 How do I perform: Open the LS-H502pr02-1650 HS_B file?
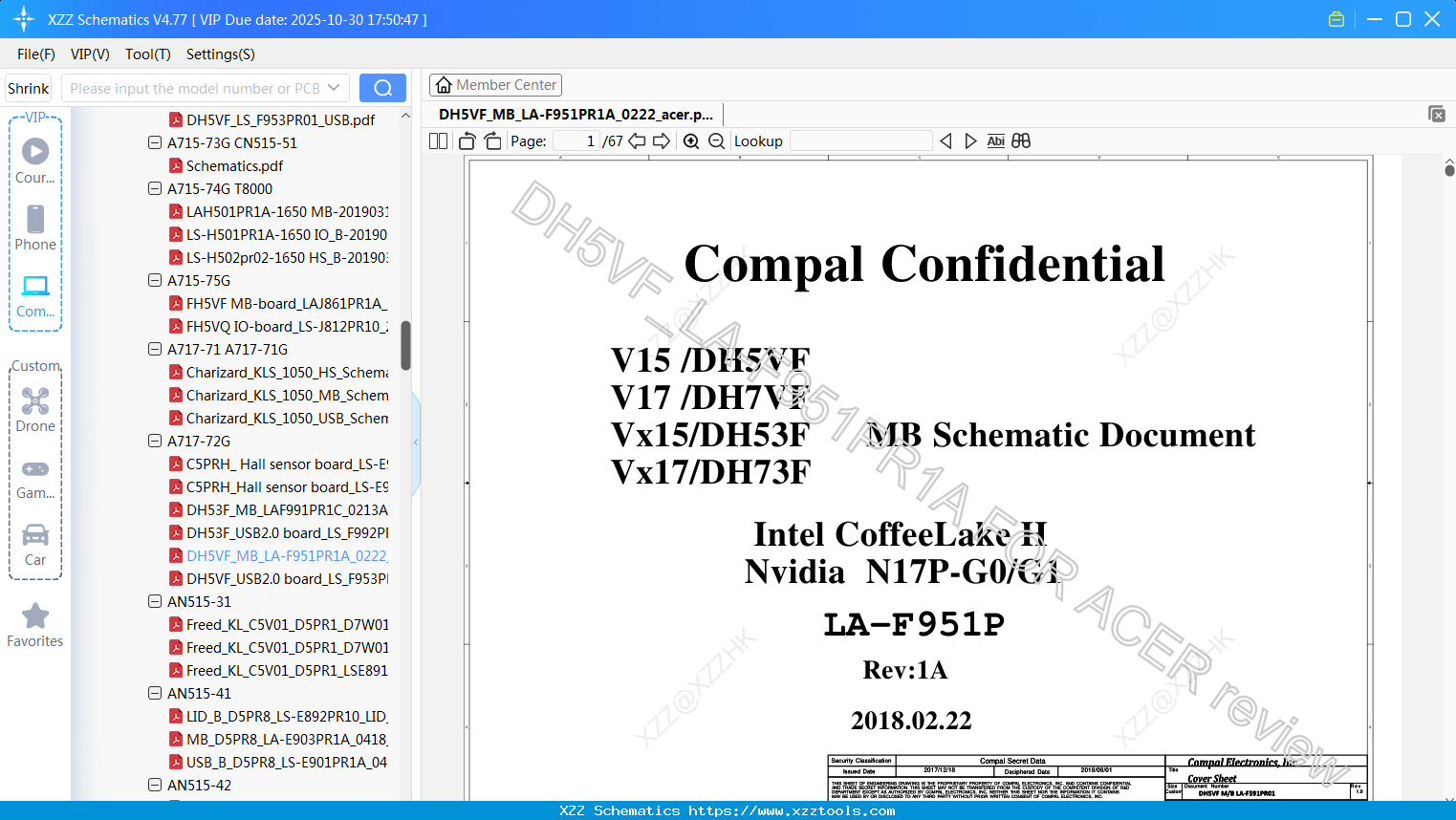[x=287, y=257]
